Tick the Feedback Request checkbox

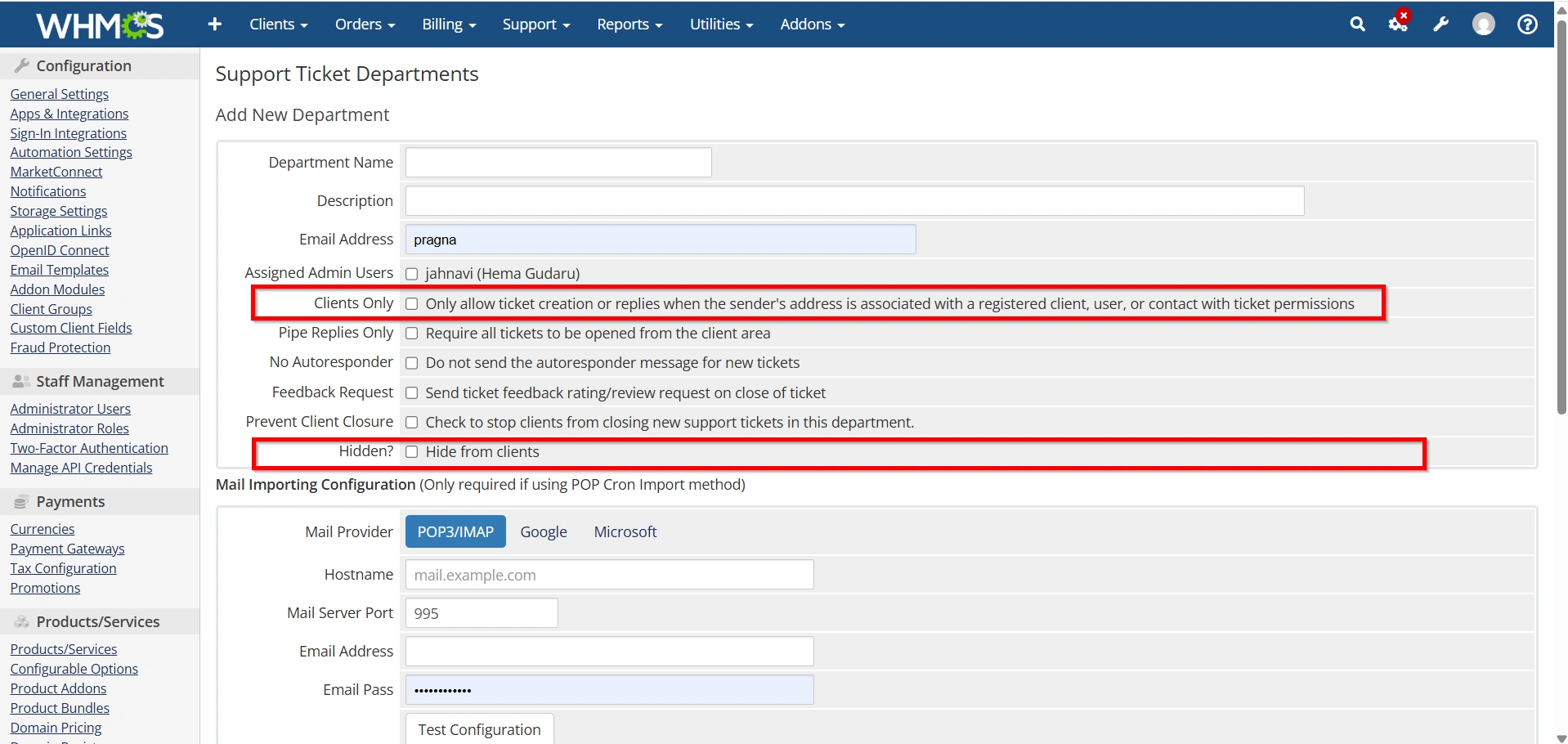pyautogui.click(x=412, y=393)
